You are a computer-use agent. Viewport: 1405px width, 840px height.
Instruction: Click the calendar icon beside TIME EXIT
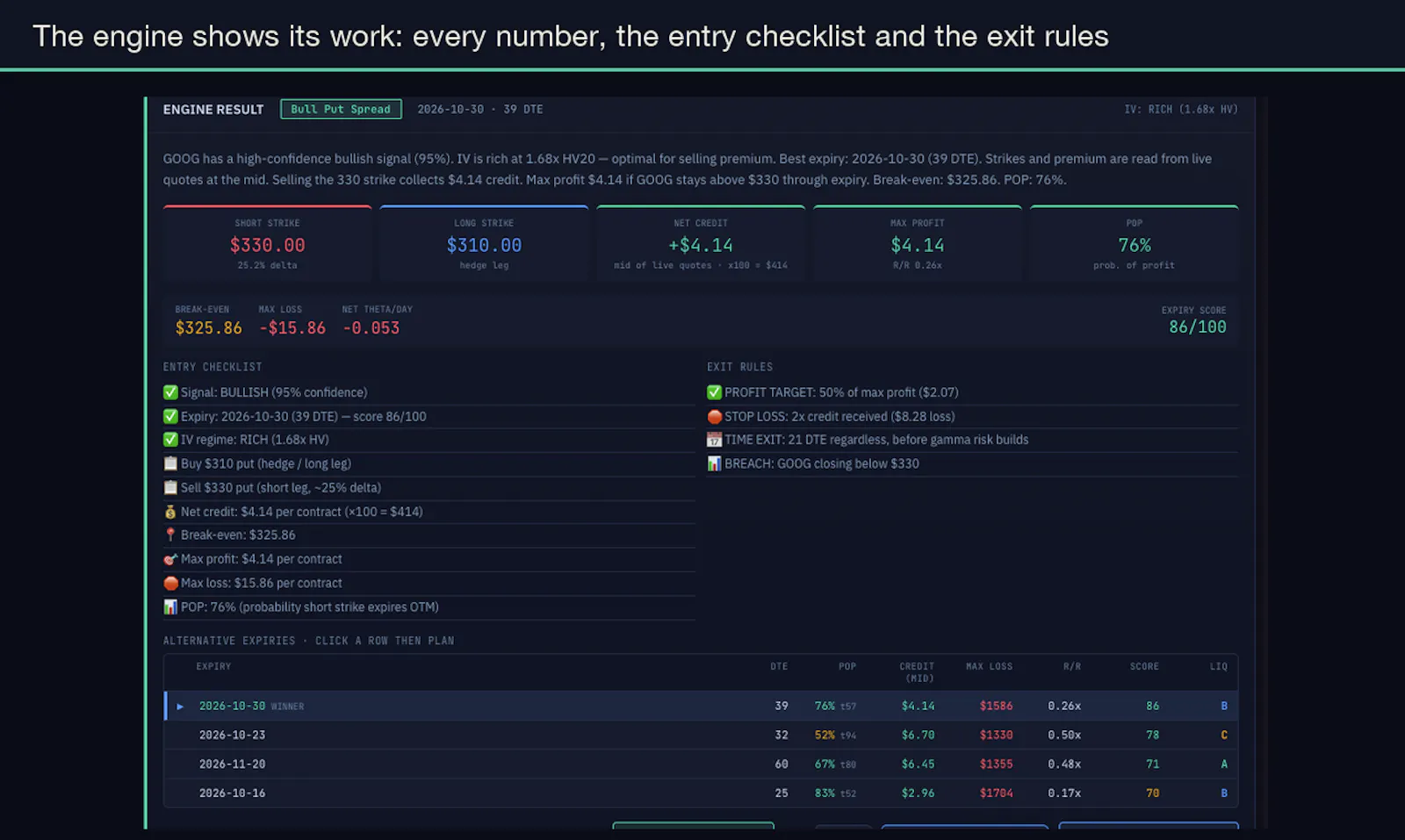pyautogui.click(x=714, y=440)
